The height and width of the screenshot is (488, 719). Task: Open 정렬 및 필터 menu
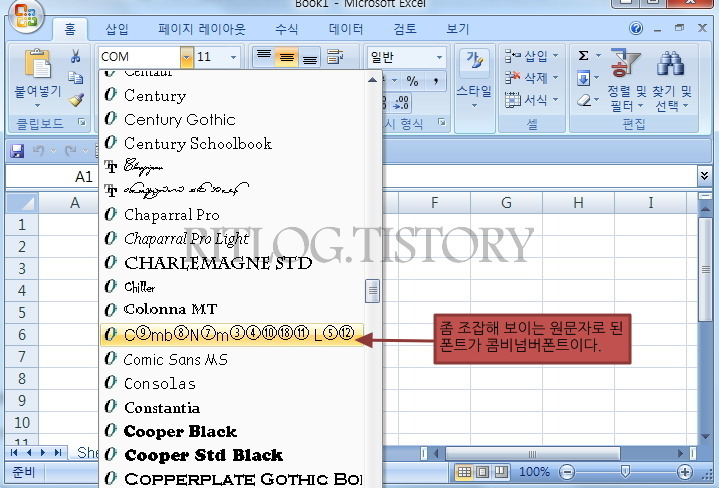[x=626, y=79]
